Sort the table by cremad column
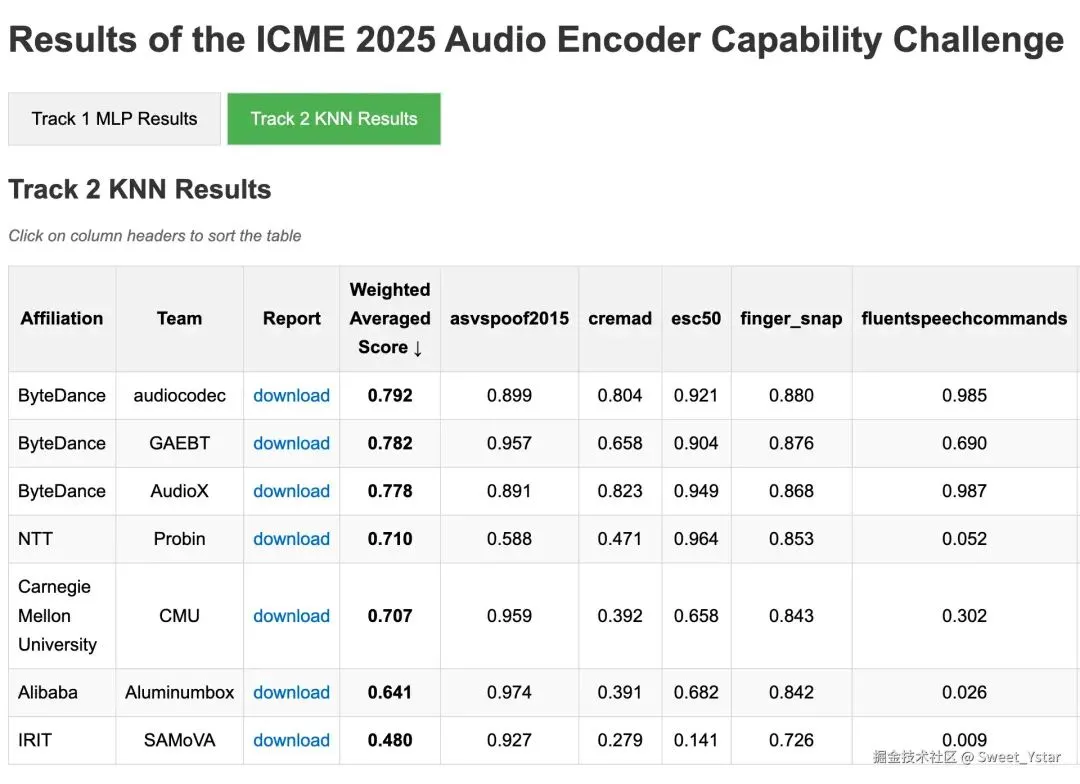The width and height of the screenshot is (1080, 784). pyautogui.click(x=620, y=318)
